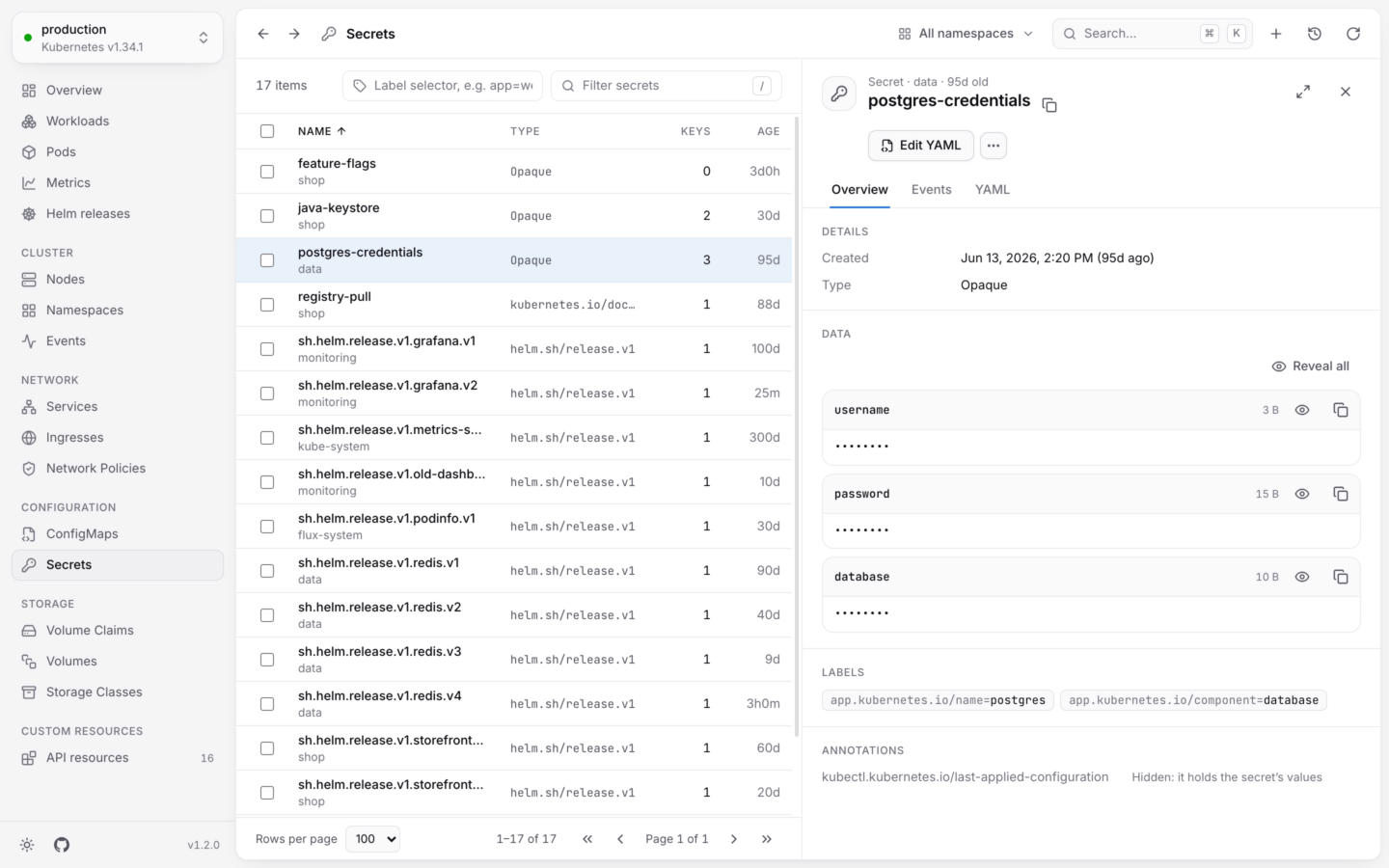Switch to the YAML tab
1389x868 pixels.
pyautogui.click(x=993, y=190)
